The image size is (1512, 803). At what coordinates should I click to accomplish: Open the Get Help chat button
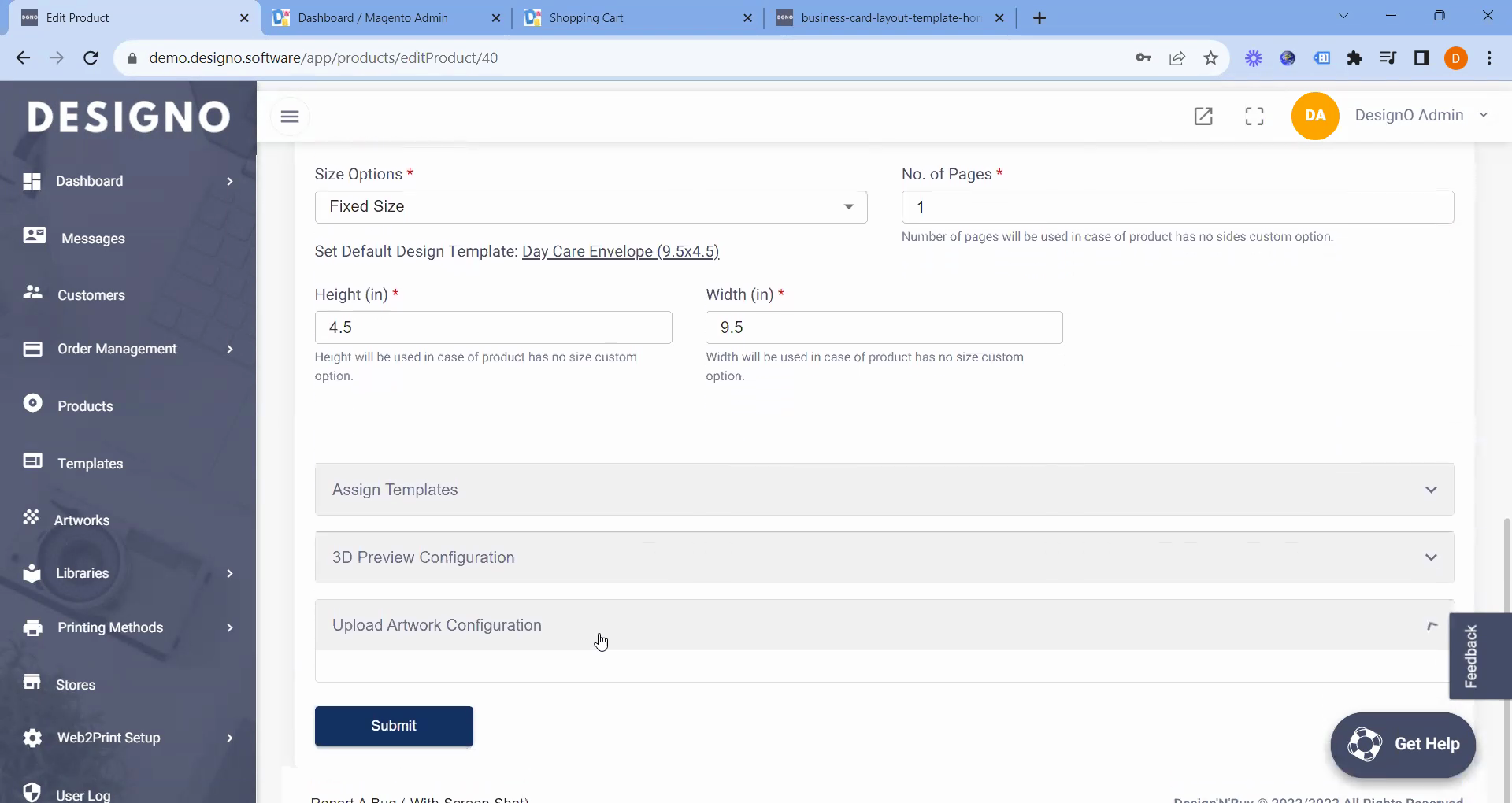[1403, 744]
